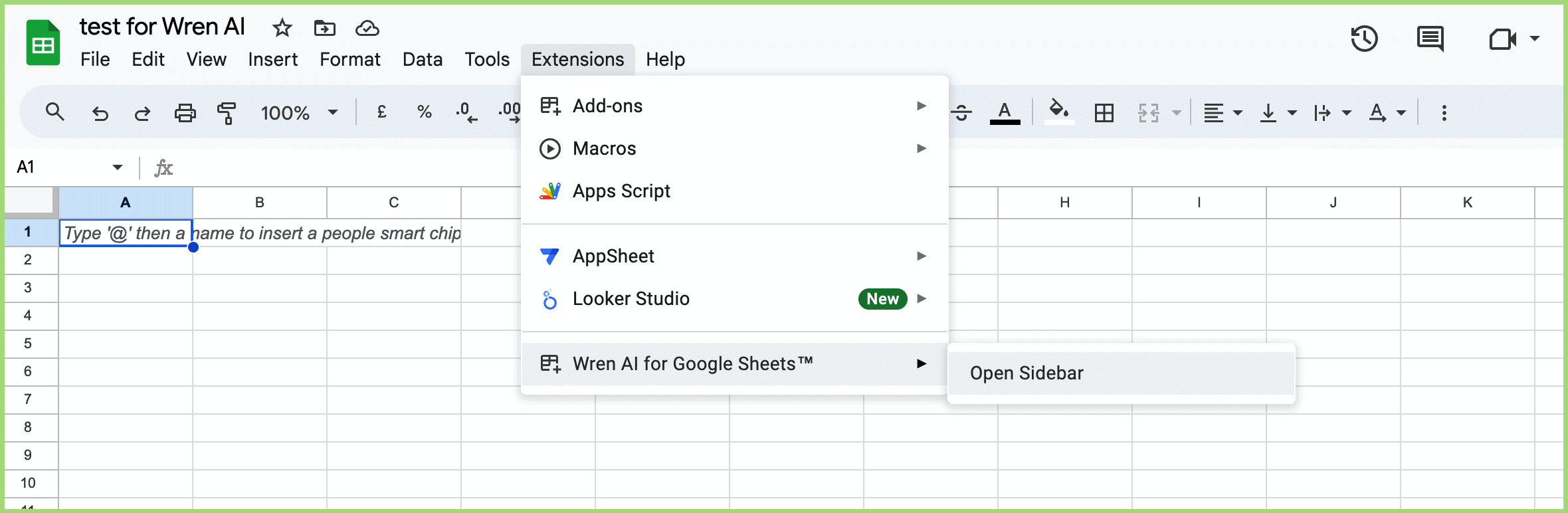Undo the last action
The width and height of the screenshot is (1568, 513).
tap(100, 113)
